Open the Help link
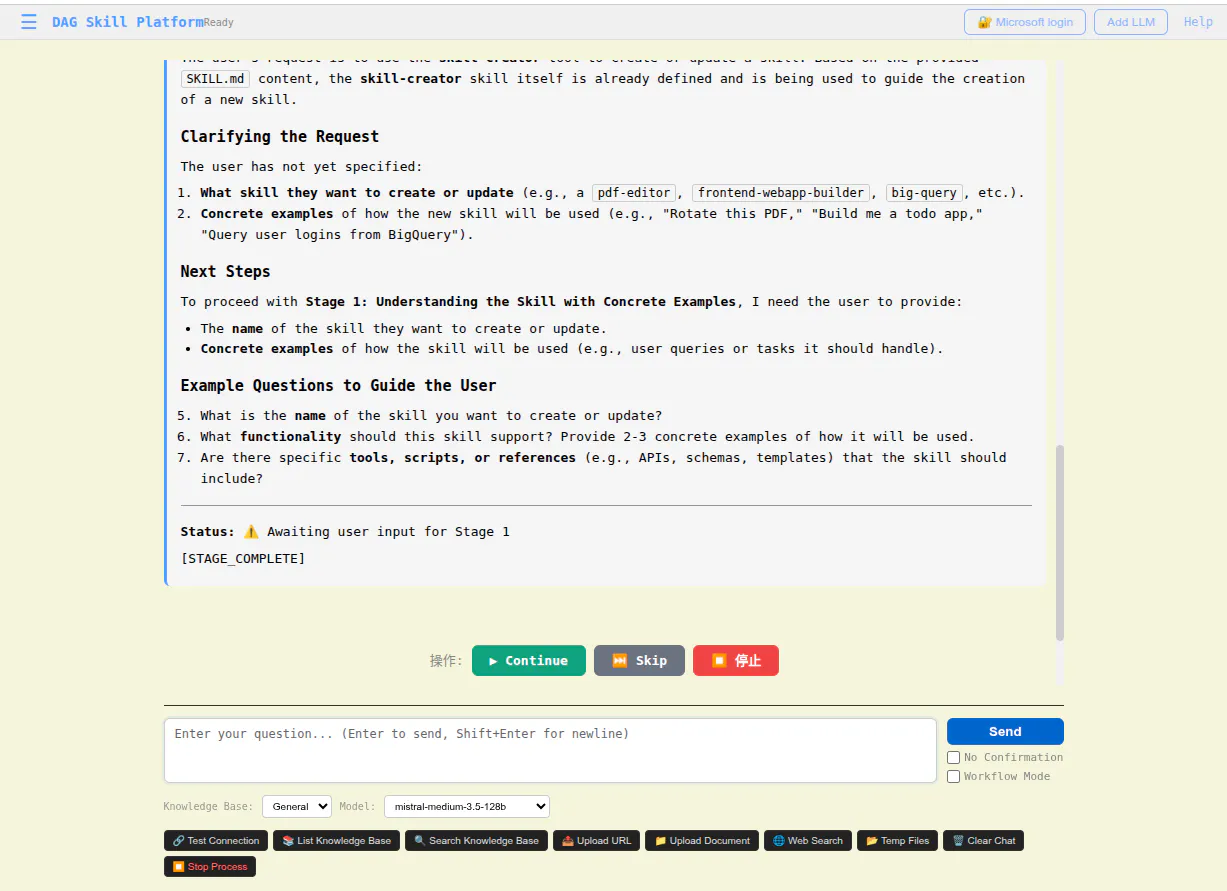The width and height of the screenshot is (1227, 891). tap(1198, 22)
